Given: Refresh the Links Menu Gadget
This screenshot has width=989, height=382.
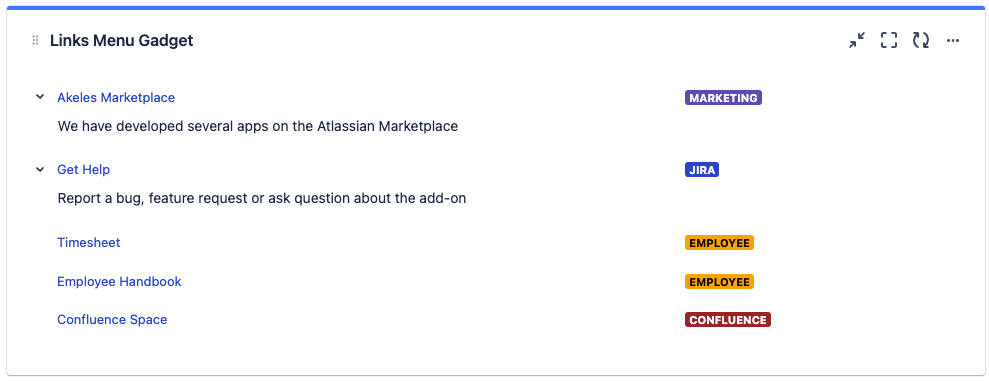Looking at the screenshot, I should (921, 40).
